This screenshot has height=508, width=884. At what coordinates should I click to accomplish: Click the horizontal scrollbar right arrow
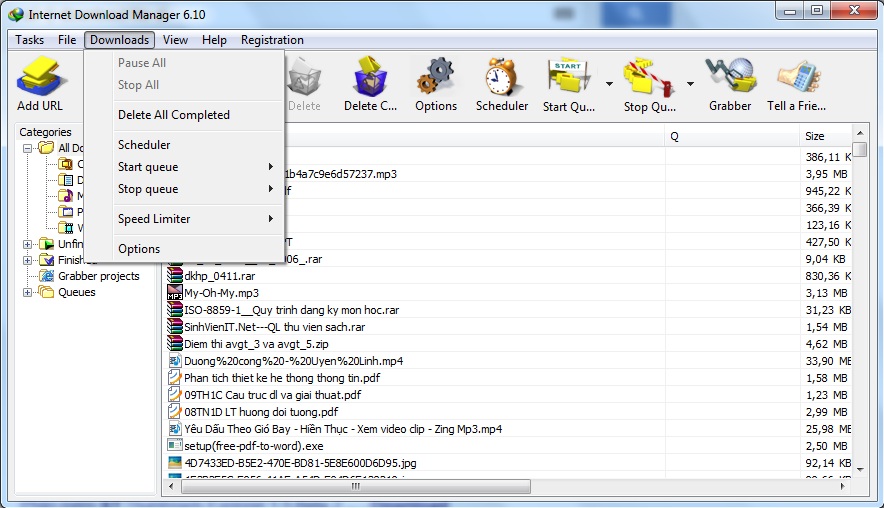tap(843, 485)
